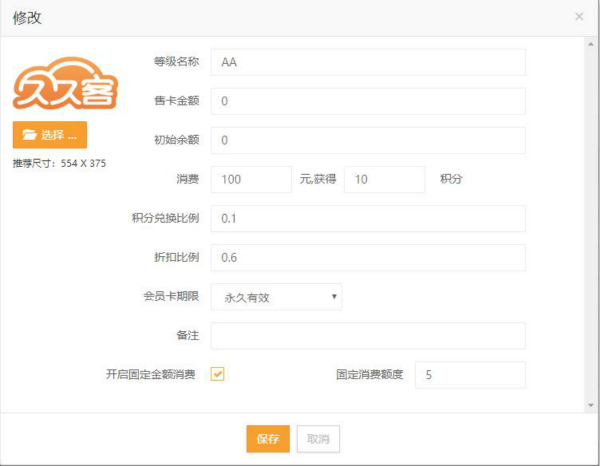
Task: Click into the 备注 remarks field
Action: (x=368, y=335)
